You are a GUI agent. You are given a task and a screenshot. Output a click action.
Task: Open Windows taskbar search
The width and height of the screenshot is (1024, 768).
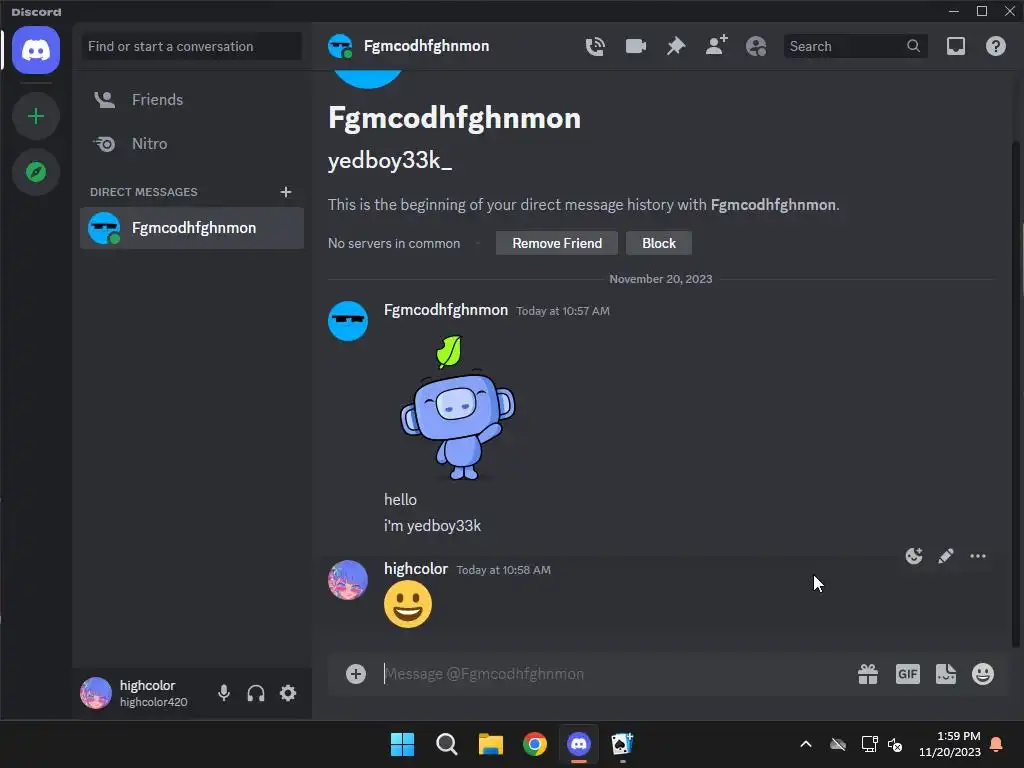(x=447, y=744)
